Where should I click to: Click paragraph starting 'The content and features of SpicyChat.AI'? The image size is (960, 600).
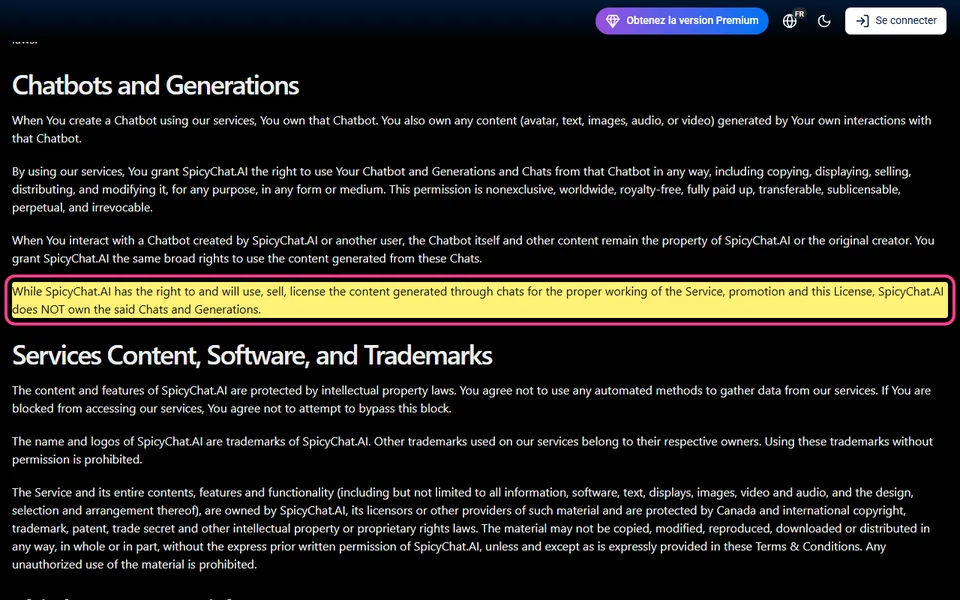[x=471, y=399]
